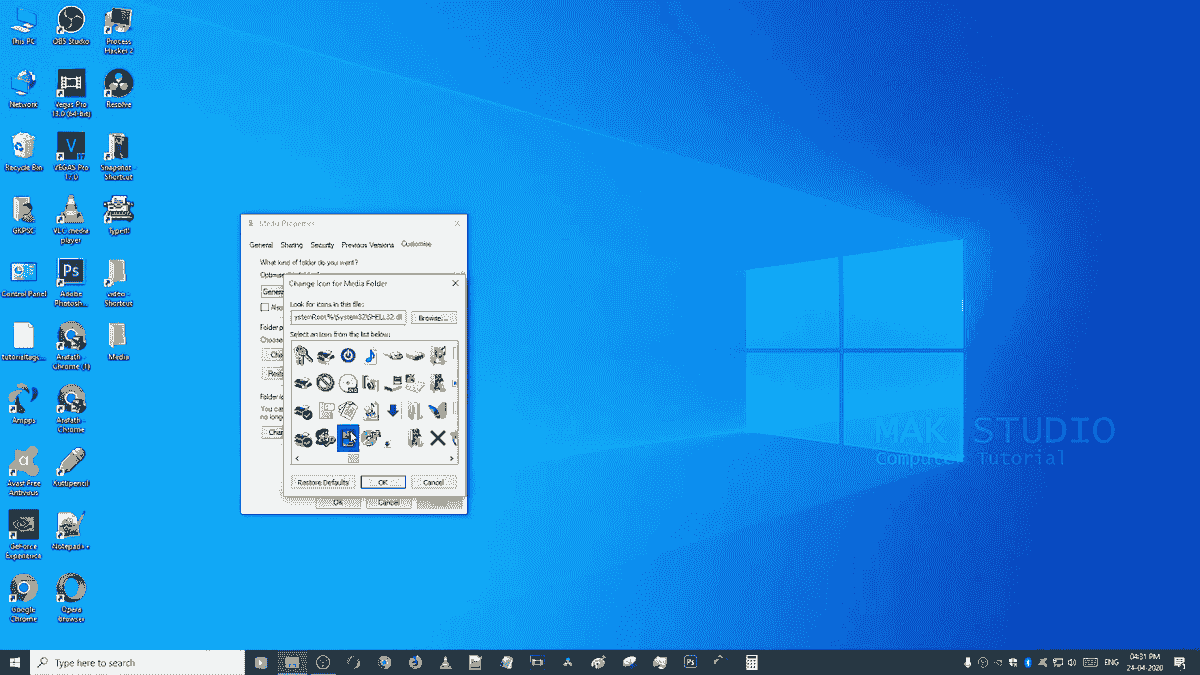Image resolution: width=1200 pixels, height=675 pixels.
Task: Select the prohibition sign icon
Action: click(325, 382)
